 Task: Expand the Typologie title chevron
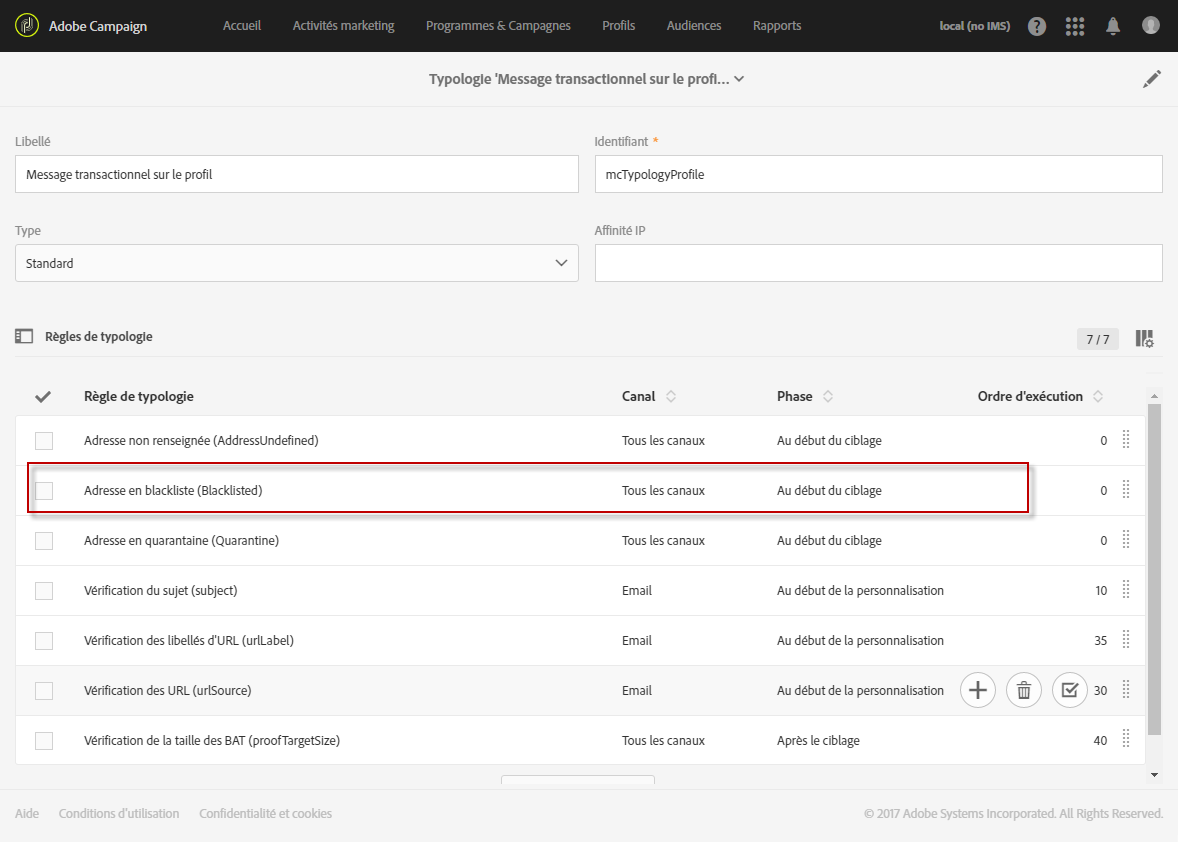739,79
